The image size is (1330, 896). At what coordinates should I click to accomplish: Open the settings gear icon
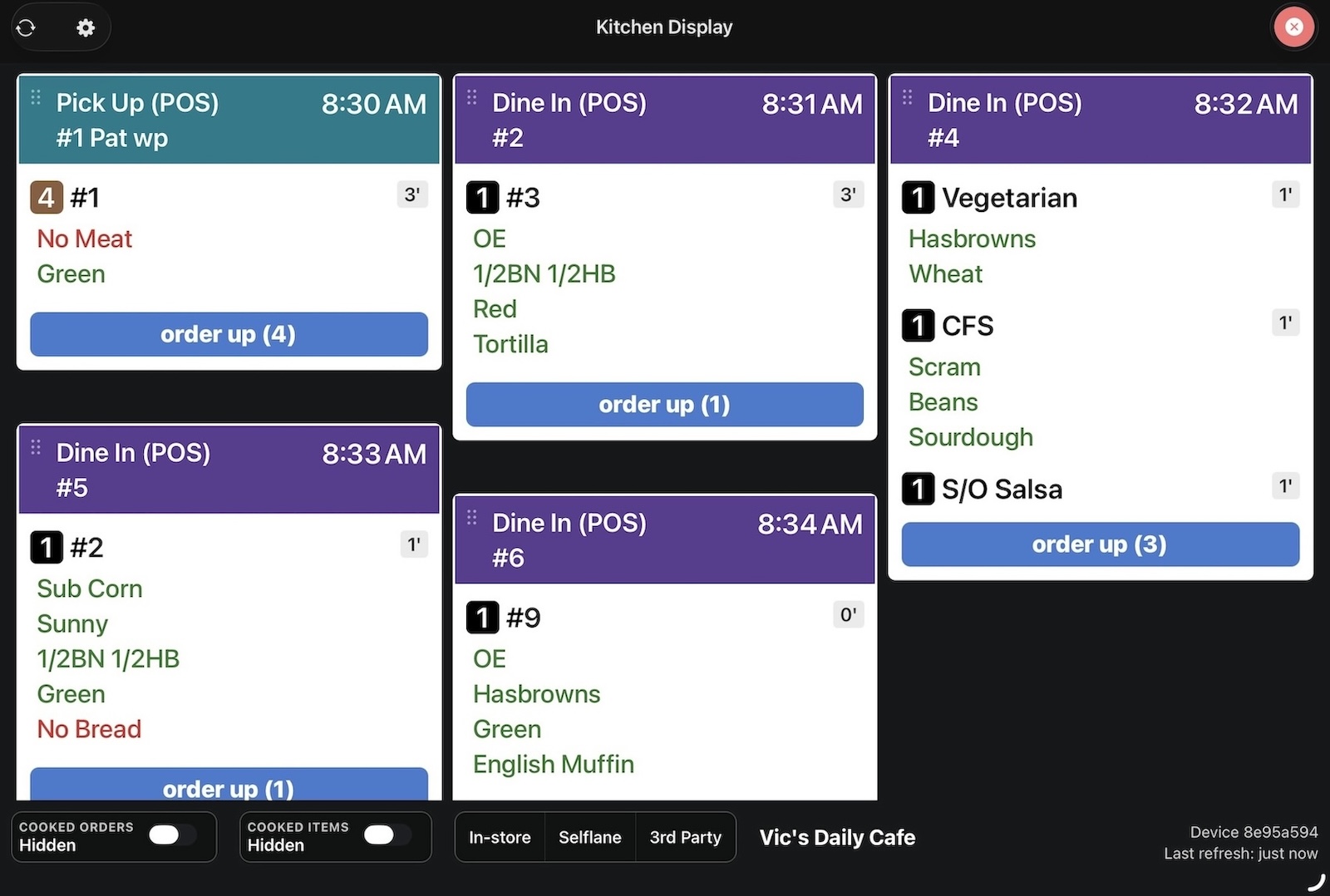click(x=86, y=27)
